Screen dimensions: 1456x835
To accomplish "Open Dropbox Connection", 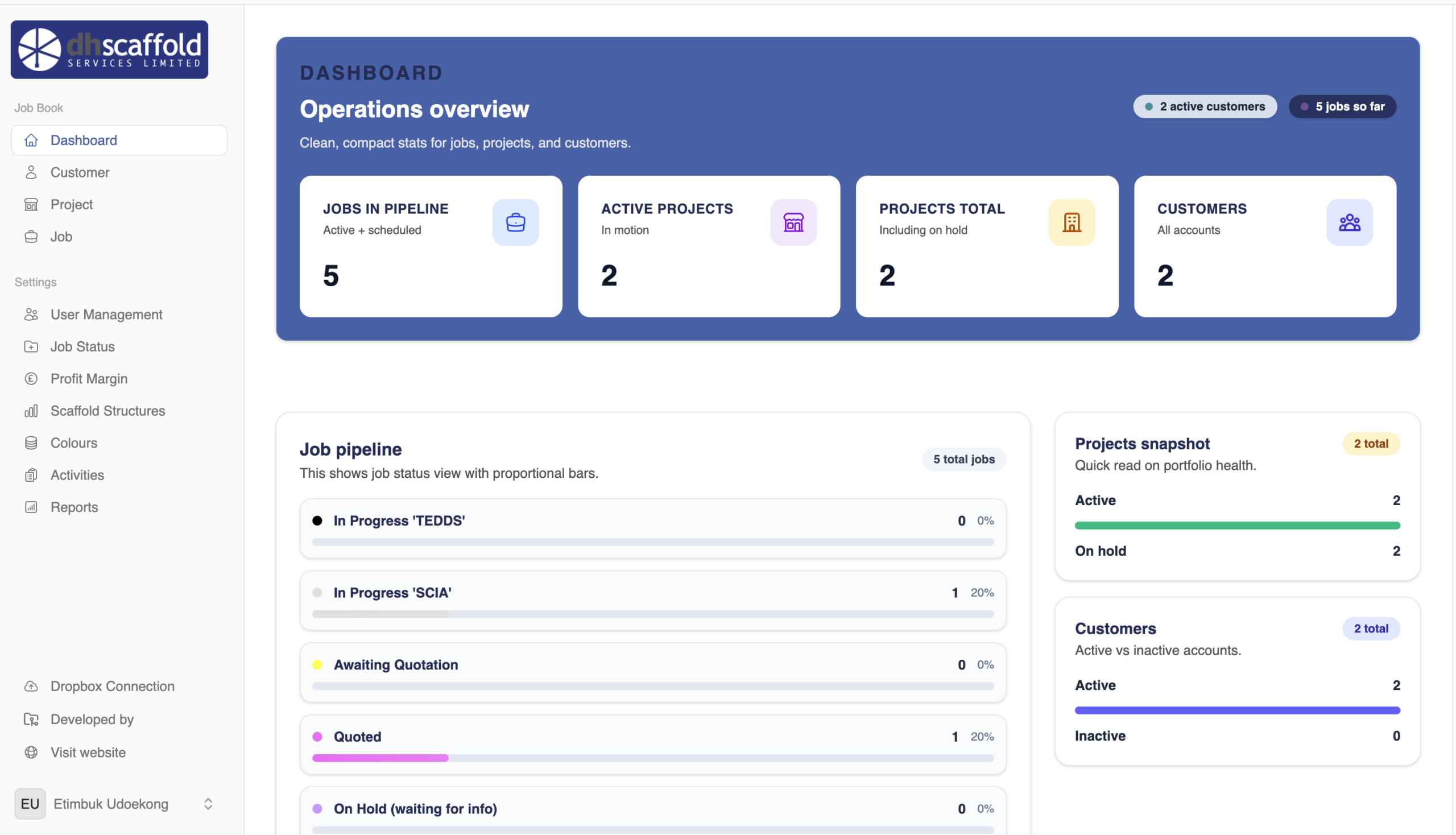I will tap(119, 686).
